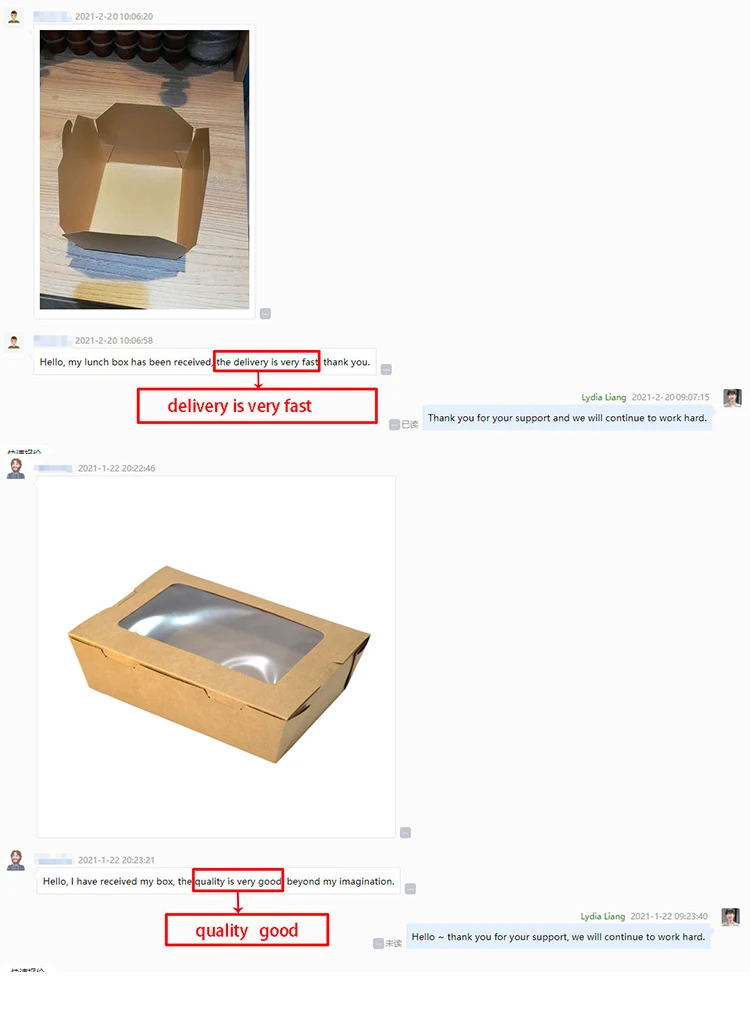Click the red 'delivery is very fast' label
Viewport: 750px width, 1014px height.
[x=257, y=406]
